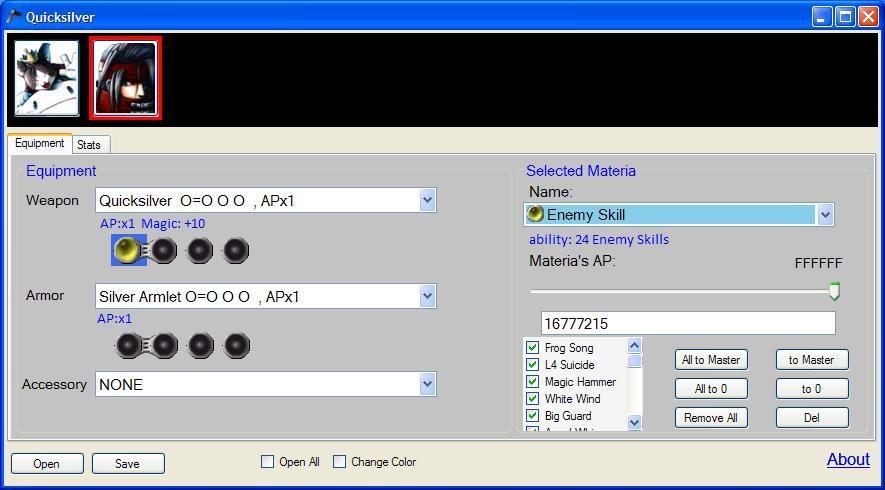Click the AP value field showing 16777215
The height and width of the screenshot is (490, 885).
pyautogui.click(x=688, y=323)
